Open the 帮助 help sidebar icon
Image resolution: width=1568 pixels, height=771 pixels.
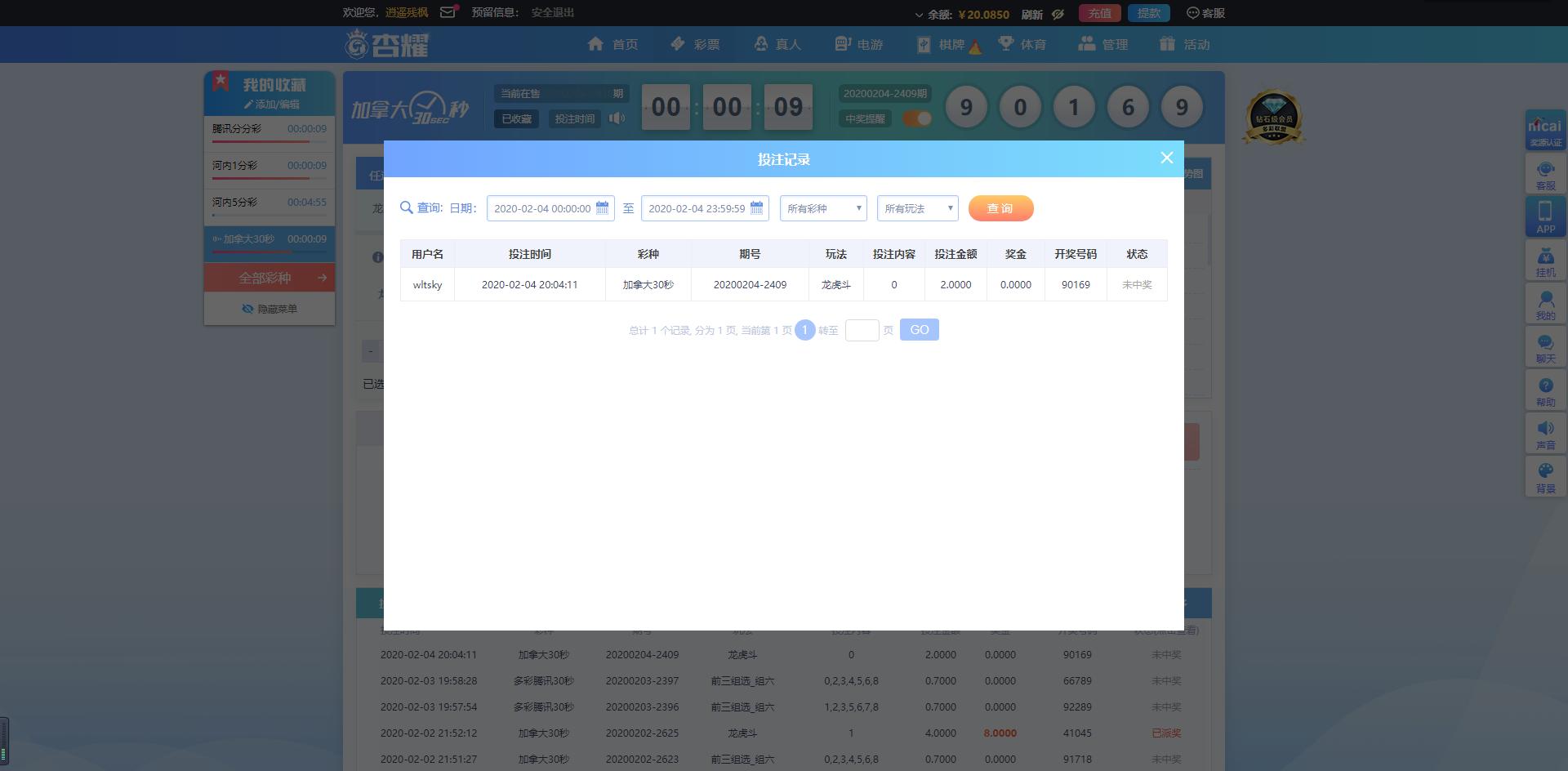[1545, 390]
